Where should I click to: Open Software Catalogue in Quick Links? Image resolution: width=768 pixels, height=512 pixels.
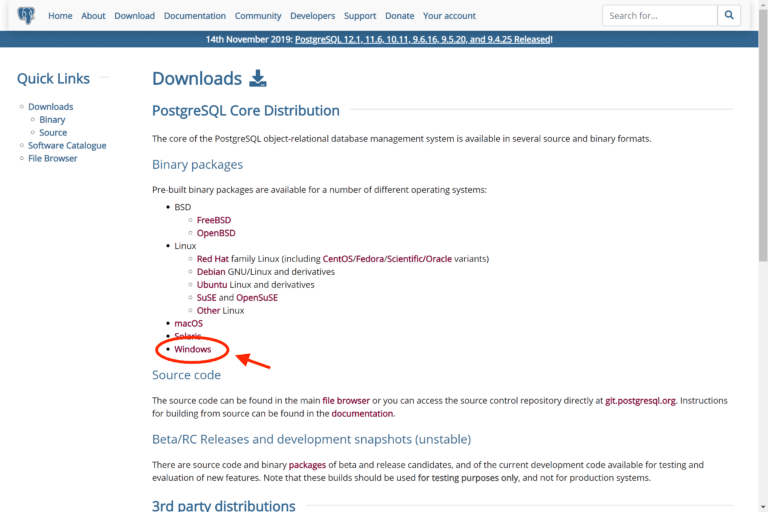(x=67, y=146)
